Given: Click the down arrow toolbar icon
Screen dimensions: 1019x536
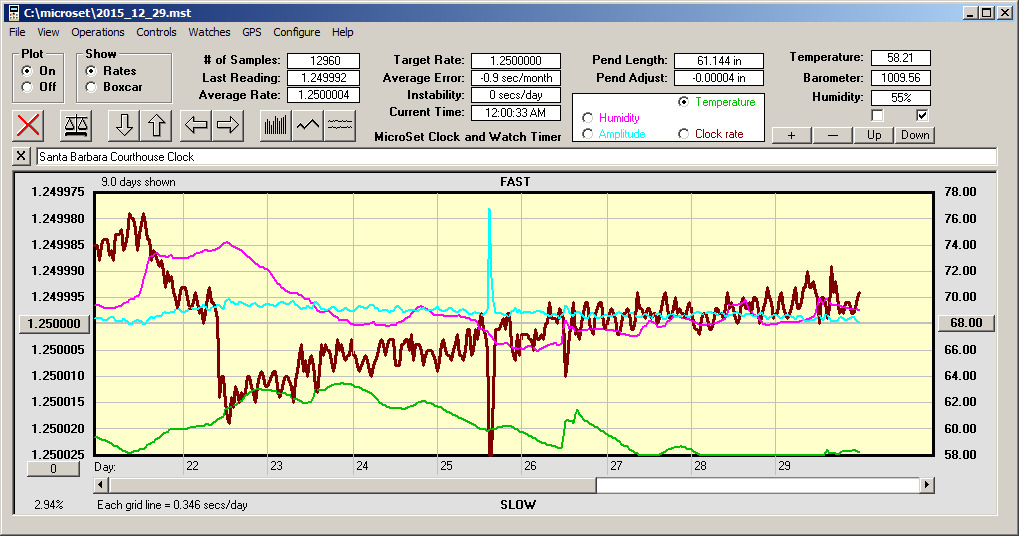Looking at the screenshot, I should tap(124, 125).
